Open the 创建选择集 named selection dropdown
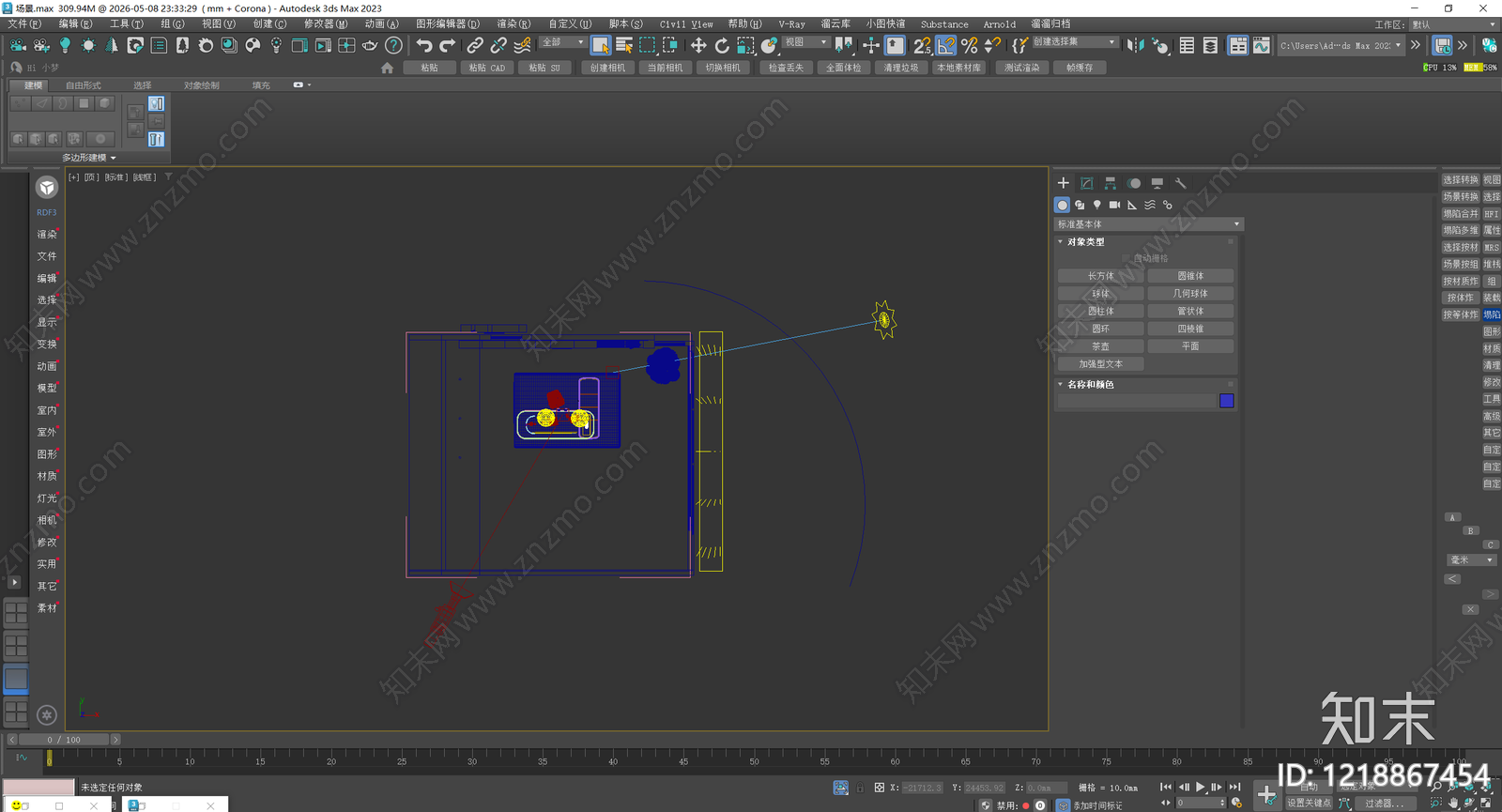The width and height of the screenshot is (1502, 812). coord(1075,42)
